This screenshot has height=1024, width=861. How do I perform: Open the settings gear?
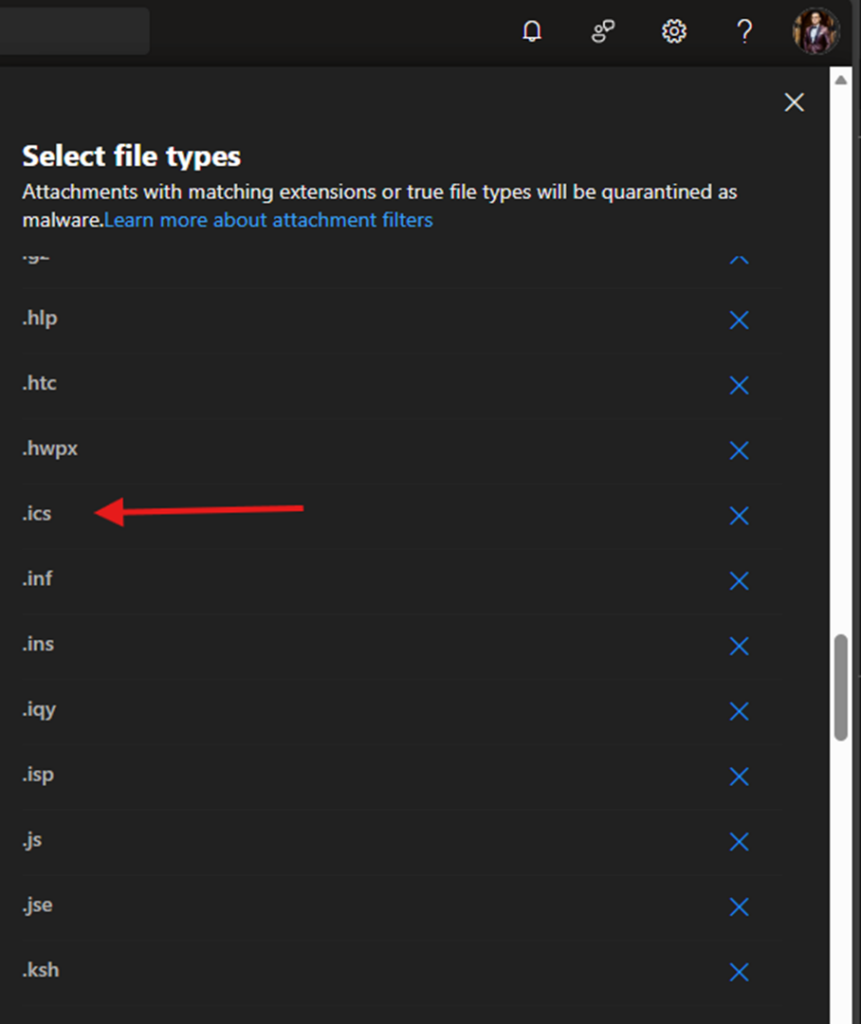tap(674, 32)
